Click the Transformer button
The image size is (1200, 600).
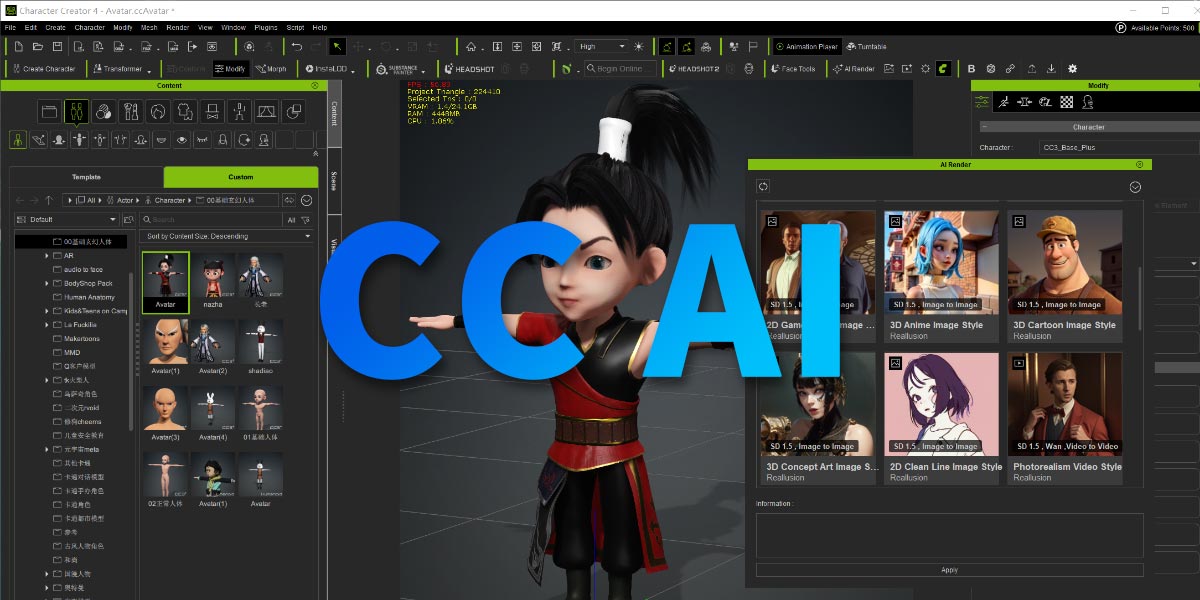coord(116,69)
